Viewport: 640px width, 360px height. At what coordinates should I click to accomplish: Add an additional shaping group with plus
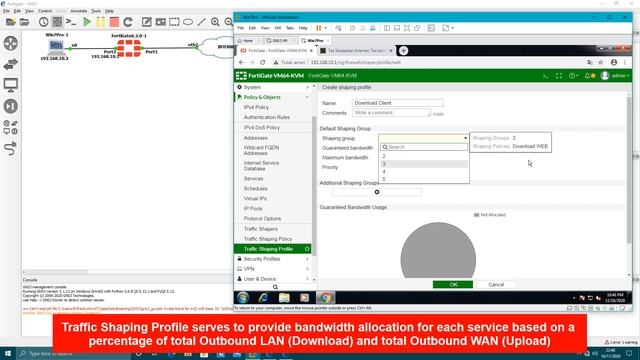pos(377,192)
